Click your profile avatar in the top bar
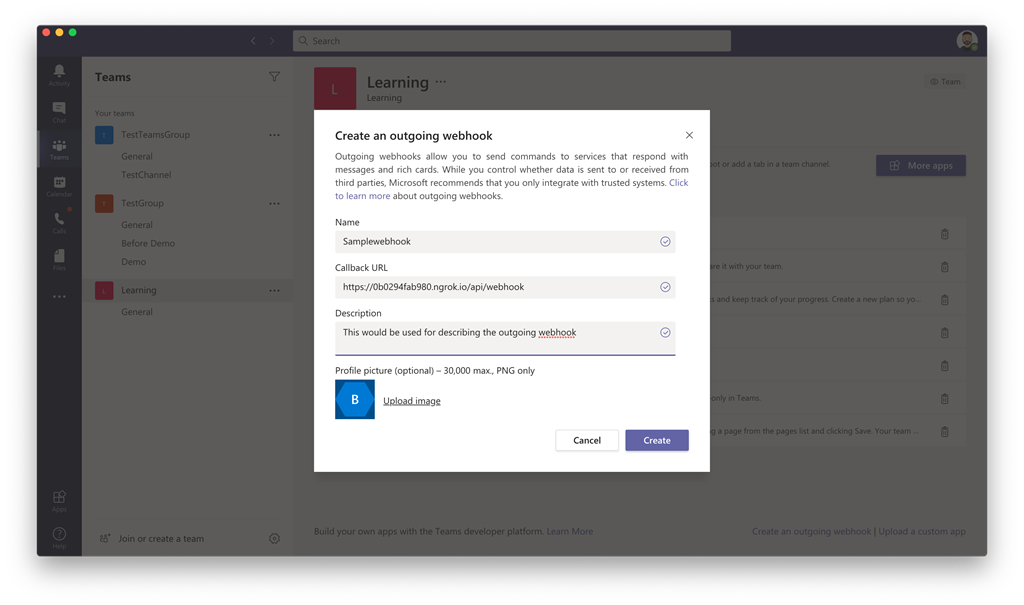The width and height of the screenshot is (1024, 605). [x=965, y=40]
